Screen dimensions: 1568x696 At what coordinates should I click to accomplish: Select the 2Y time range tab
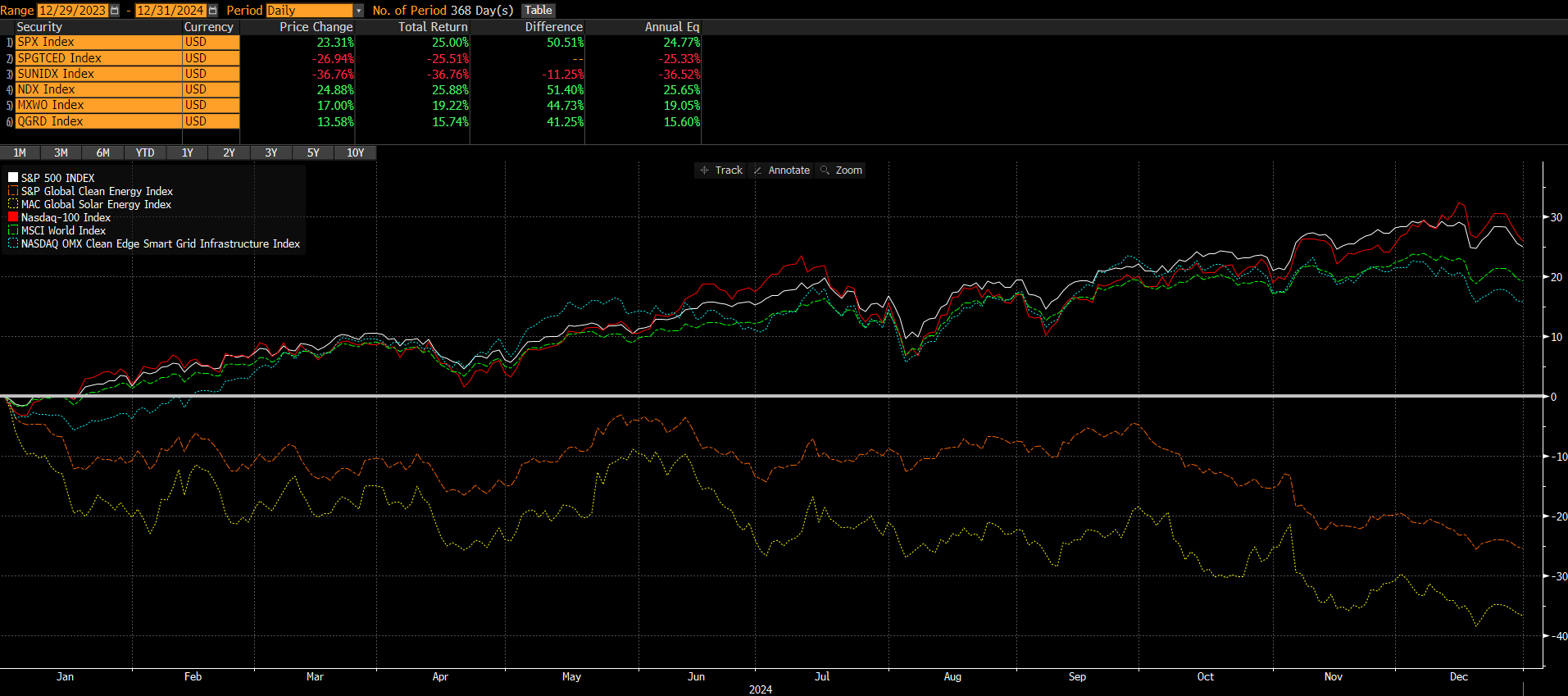pyautogui.click(x=229, y=152)
